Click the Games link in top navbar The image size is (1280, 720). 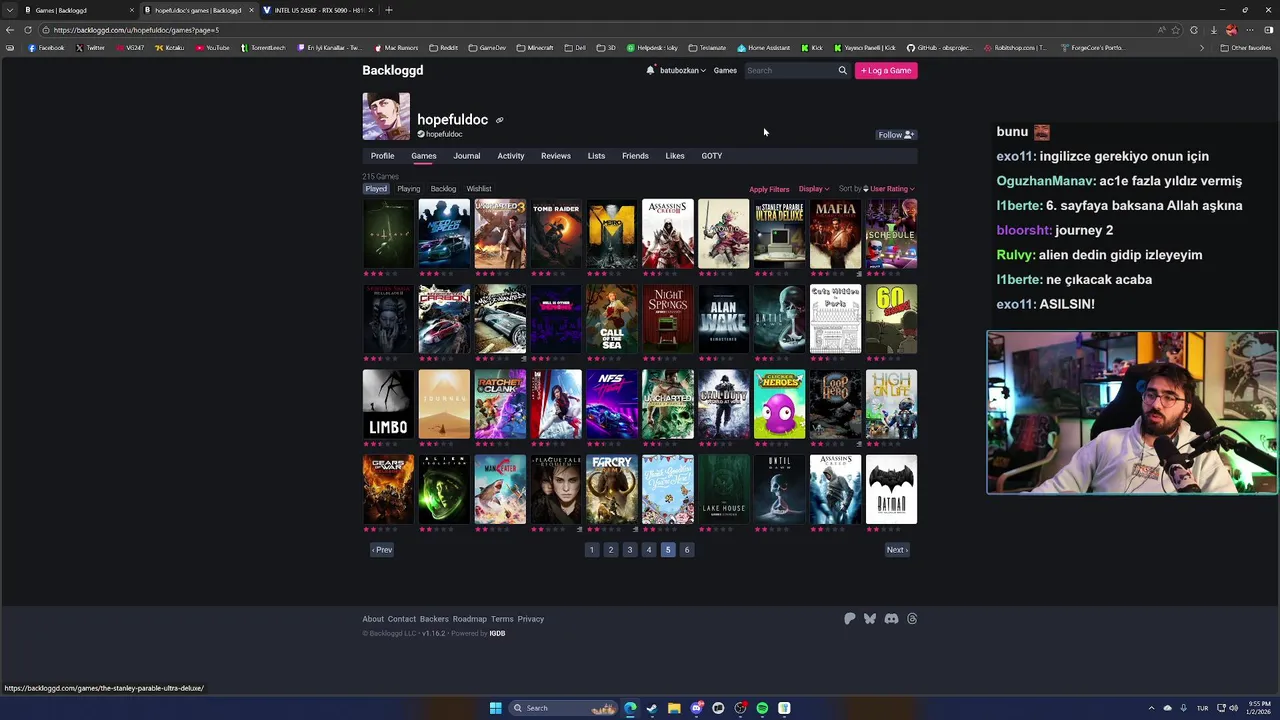click(725, 71)
